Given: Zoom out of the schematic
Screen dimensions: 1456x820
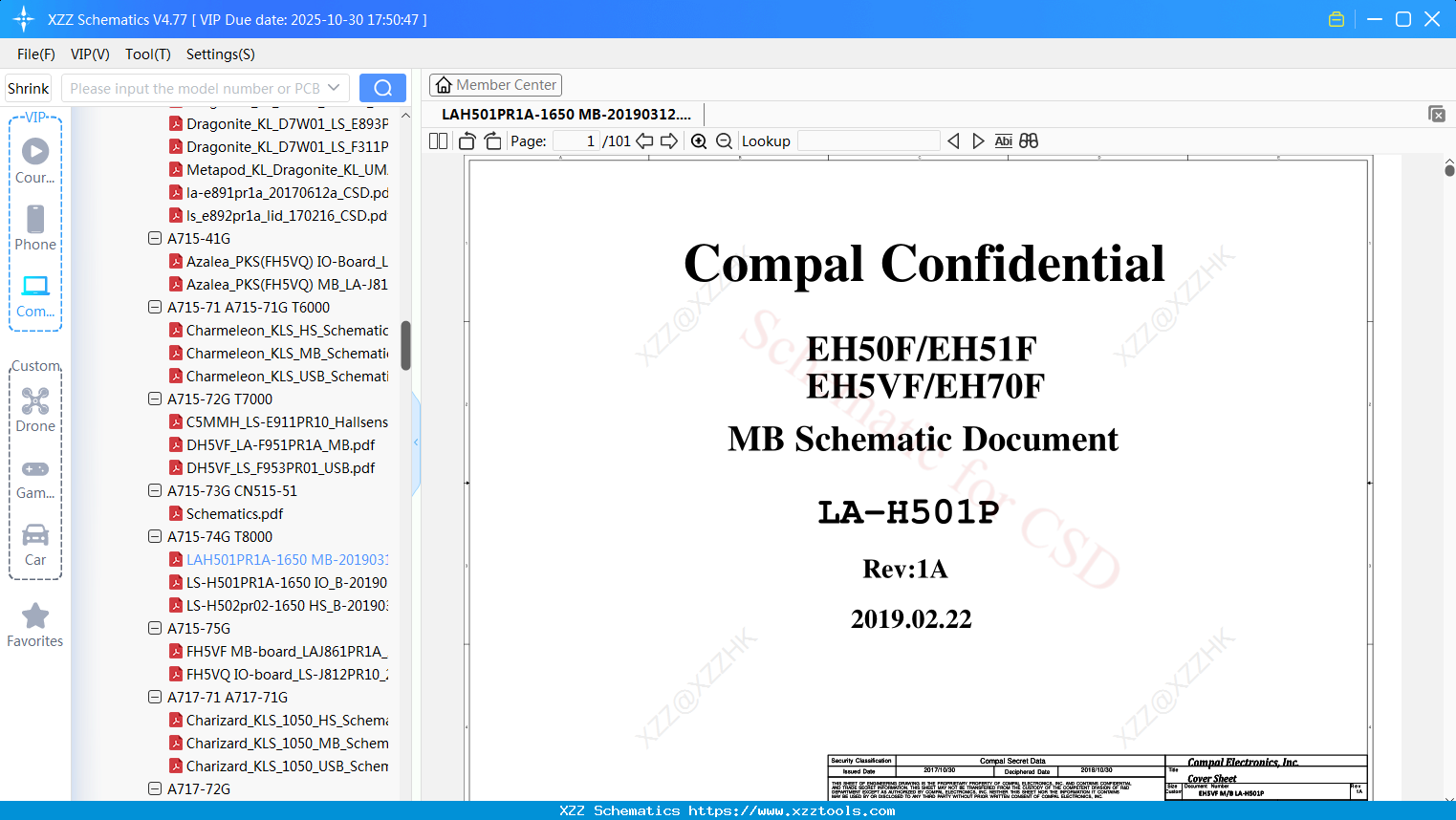Looking at the screenshot, I should [x=725, y=141].
